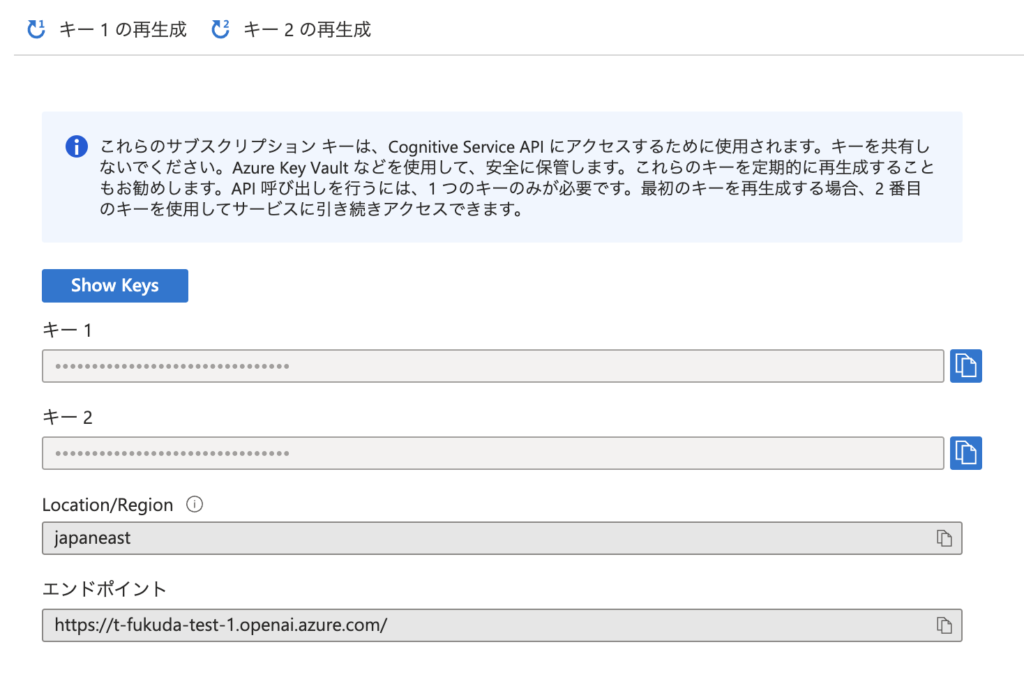Select the キー 1 の再生成 command text
This screenshot has width=1024, height=686.
(123, 29)
